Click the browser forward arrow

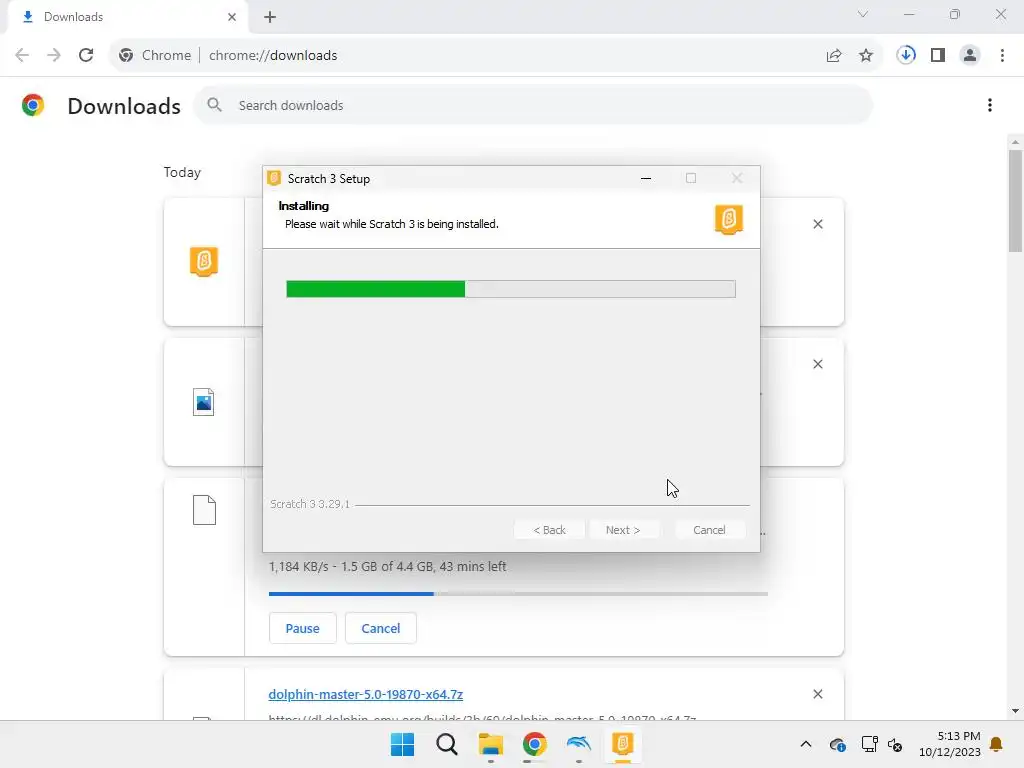[54, 55]
